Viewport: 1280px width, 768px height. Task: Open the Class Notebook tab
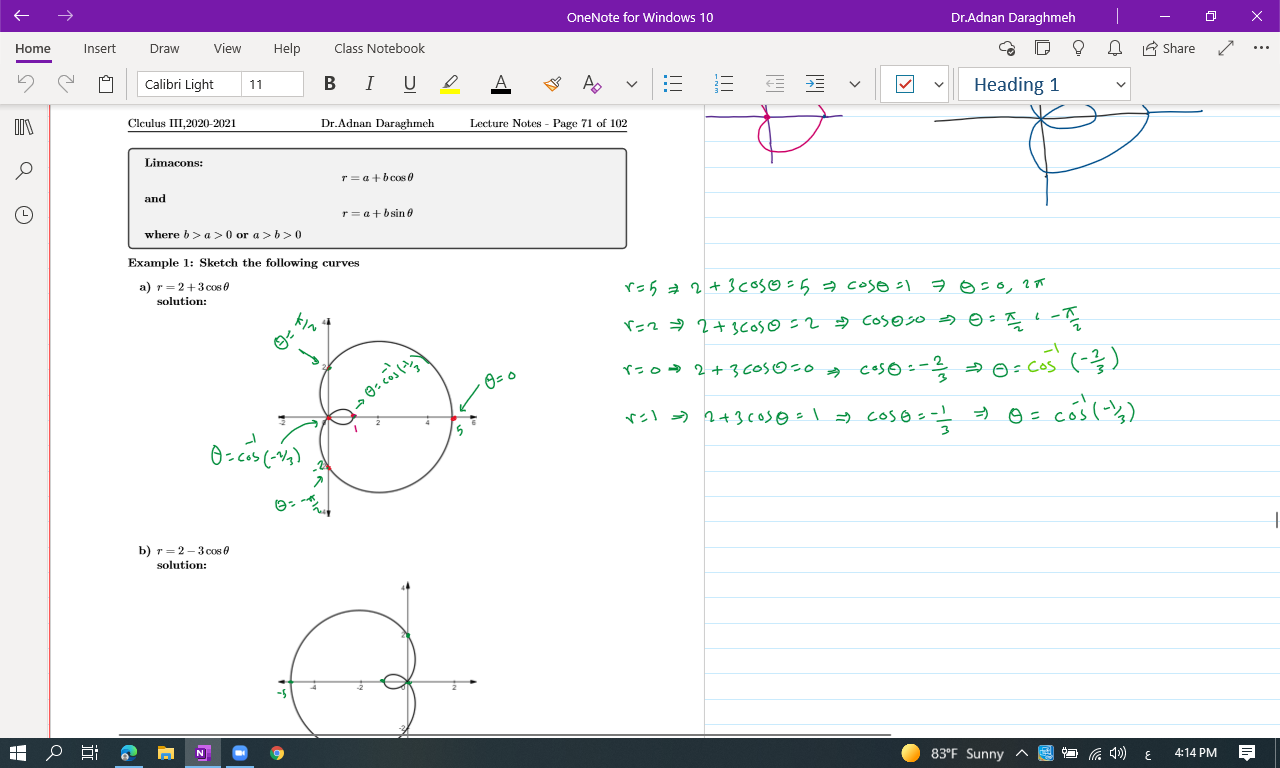point(379,48)
